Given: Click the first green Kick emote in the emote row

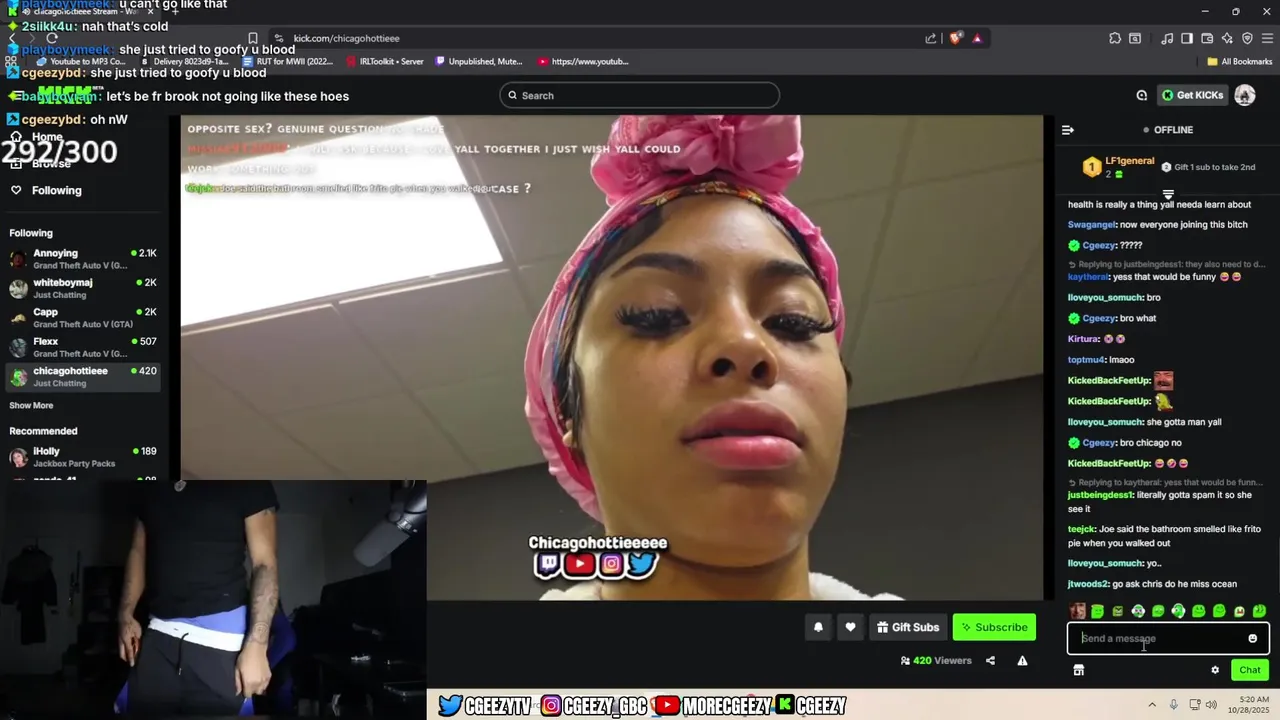Looking at the screenshot, I should tap(1097, 611).
